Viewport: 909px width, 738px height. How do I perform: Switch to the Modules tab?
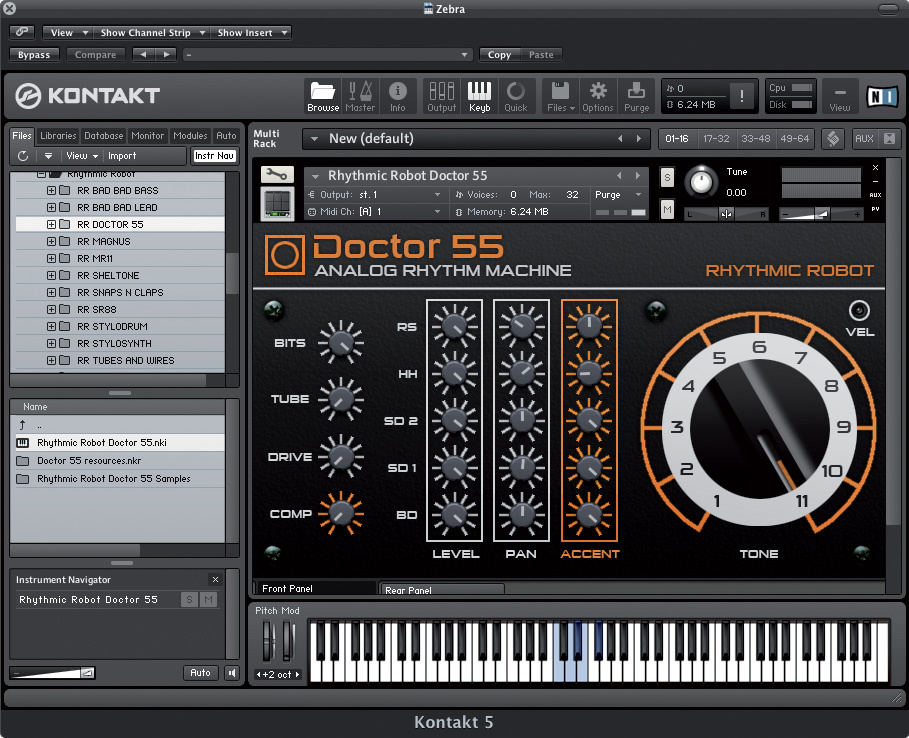tap(190, 136)
